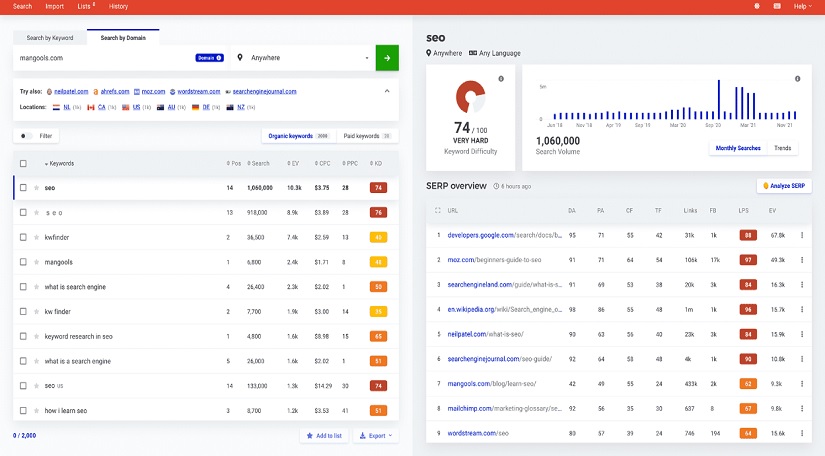
Task: Open the ahrefs.com suggestion link
Action: (x=115, y=92)
